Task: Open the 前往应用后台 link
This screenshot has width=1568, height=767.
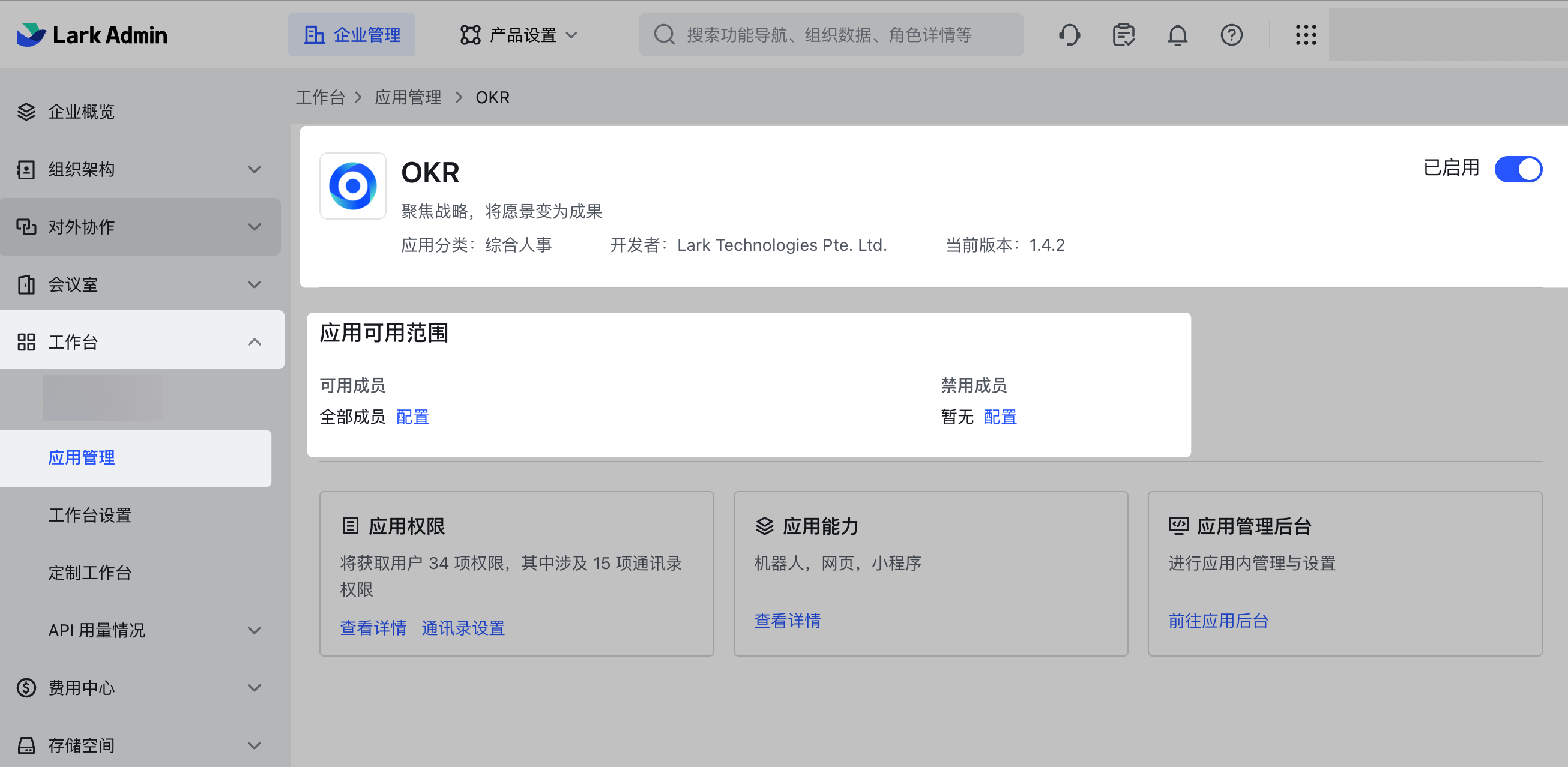Action: point(1218,621)
